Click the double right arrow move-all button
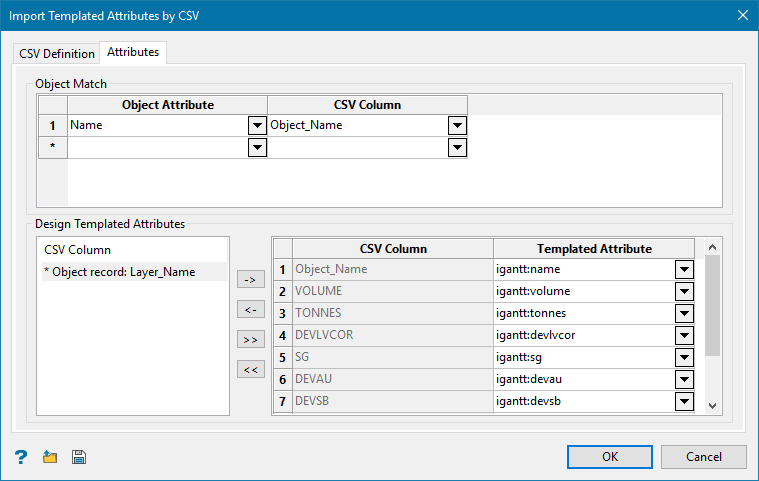This screenshot has height=481, width=759. [250, 340]
